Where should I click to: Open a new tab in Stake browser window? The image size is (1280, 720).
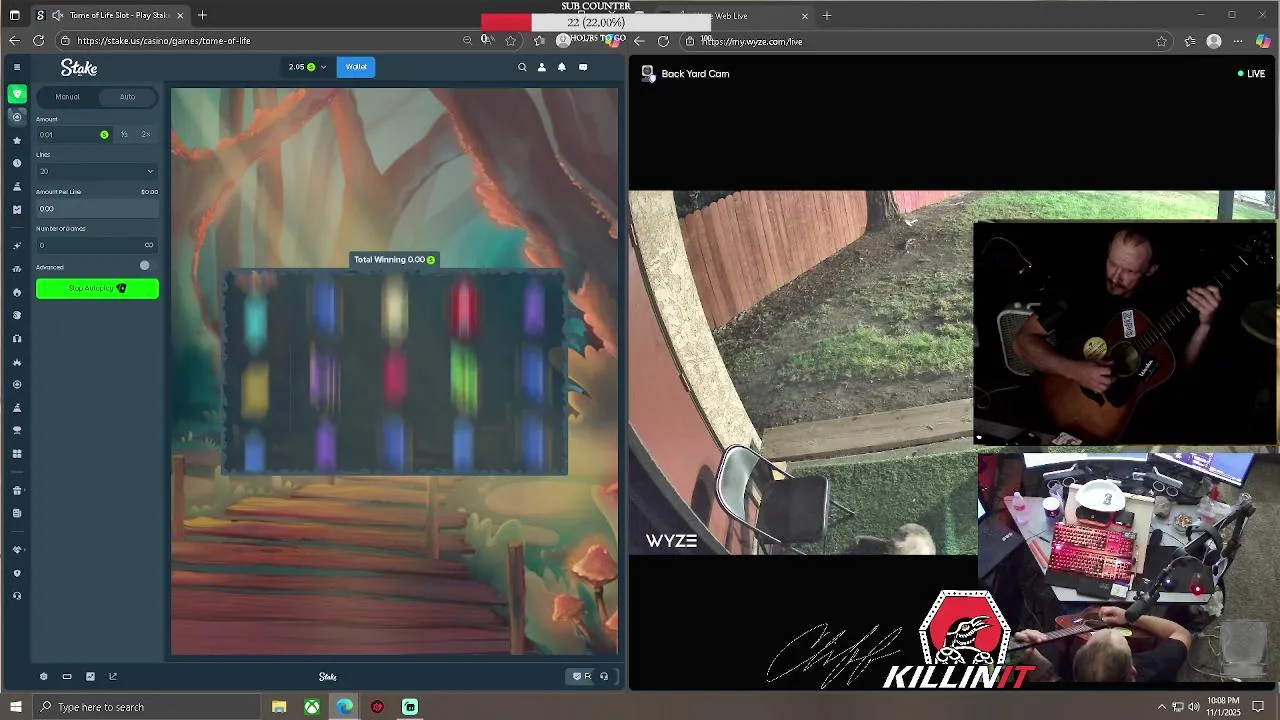pos(202,15)
